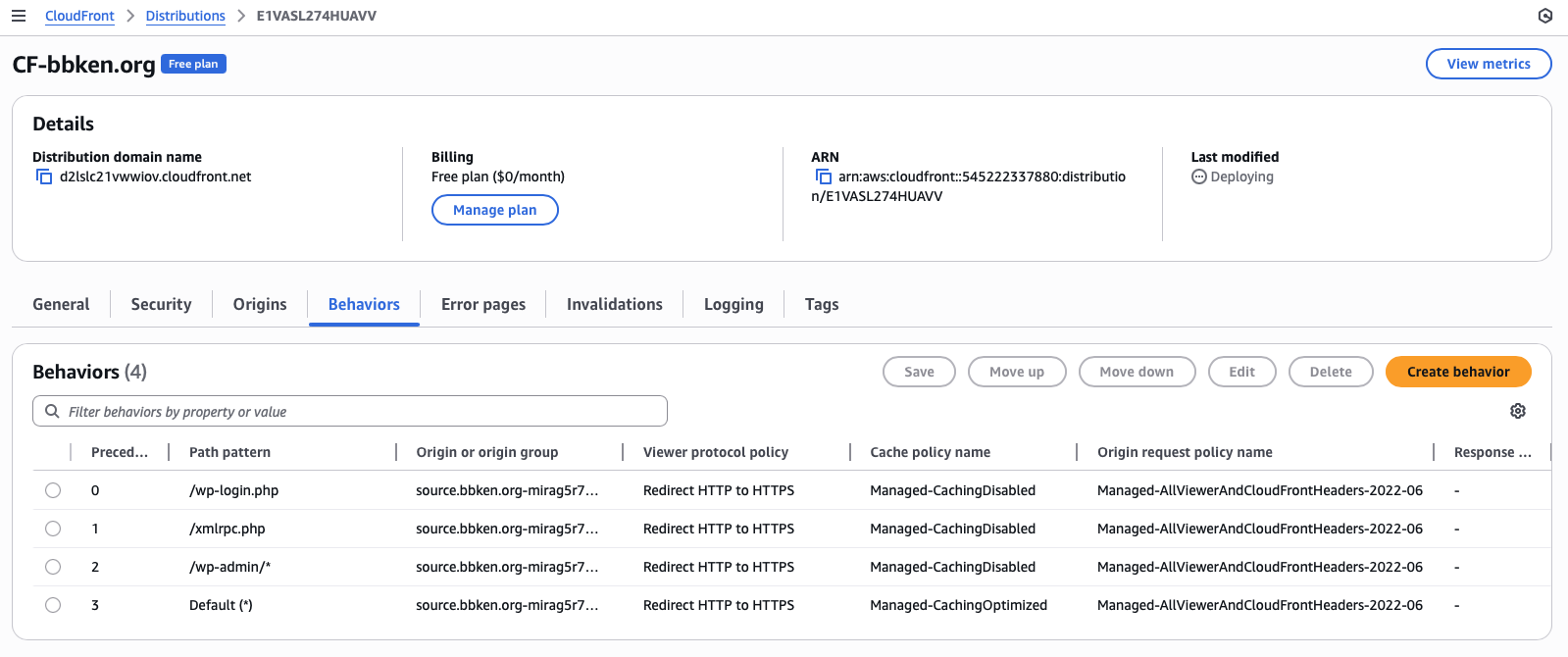Sort by the Path pattern column header

[x=229, y=452]
